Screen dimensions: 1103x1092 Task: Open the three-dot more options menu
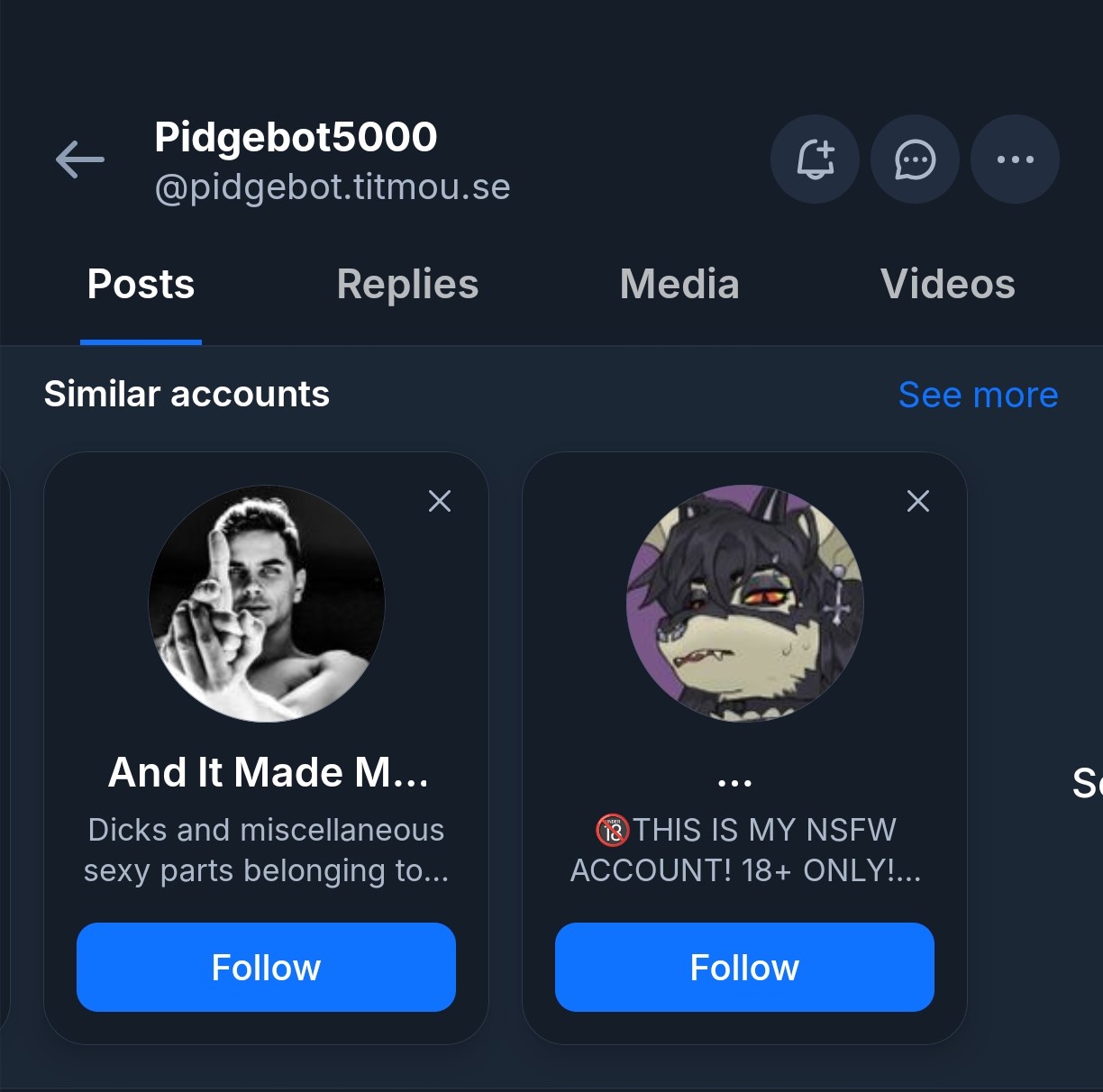1015,159
